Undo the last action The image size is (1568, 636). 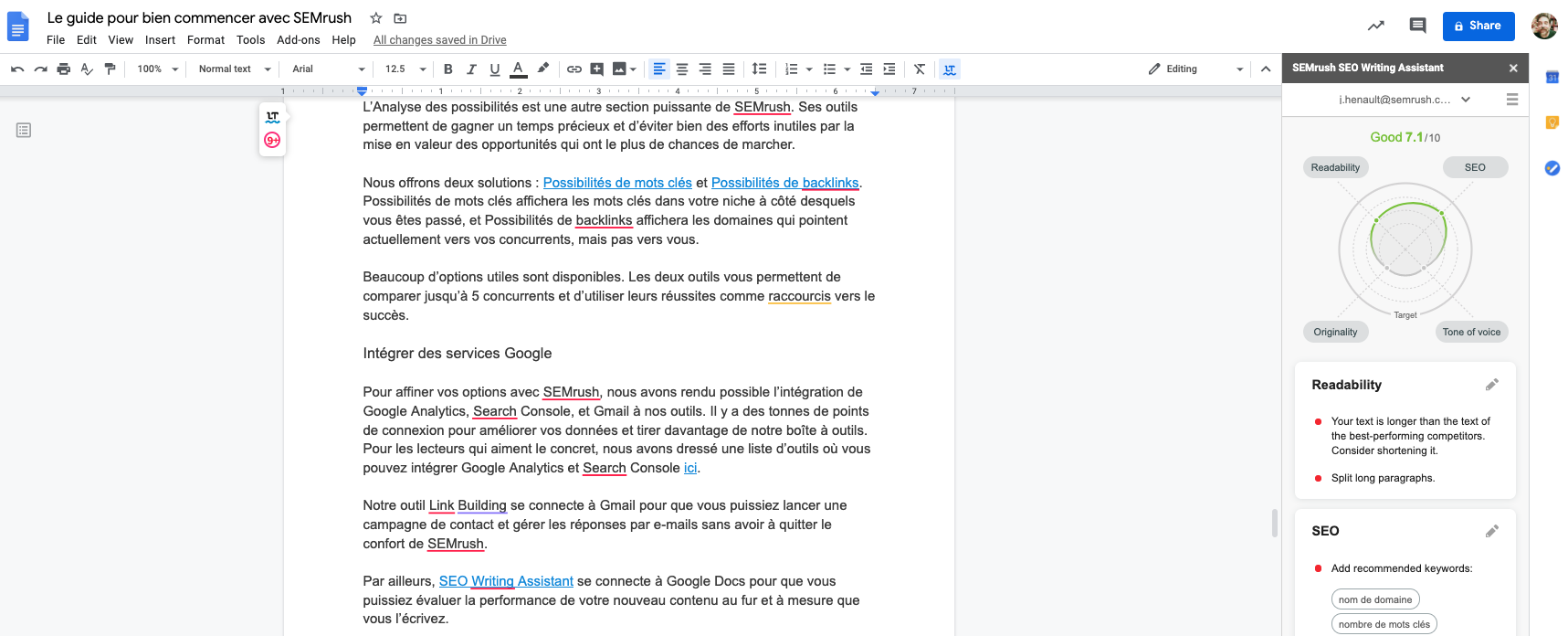[17, 69]
